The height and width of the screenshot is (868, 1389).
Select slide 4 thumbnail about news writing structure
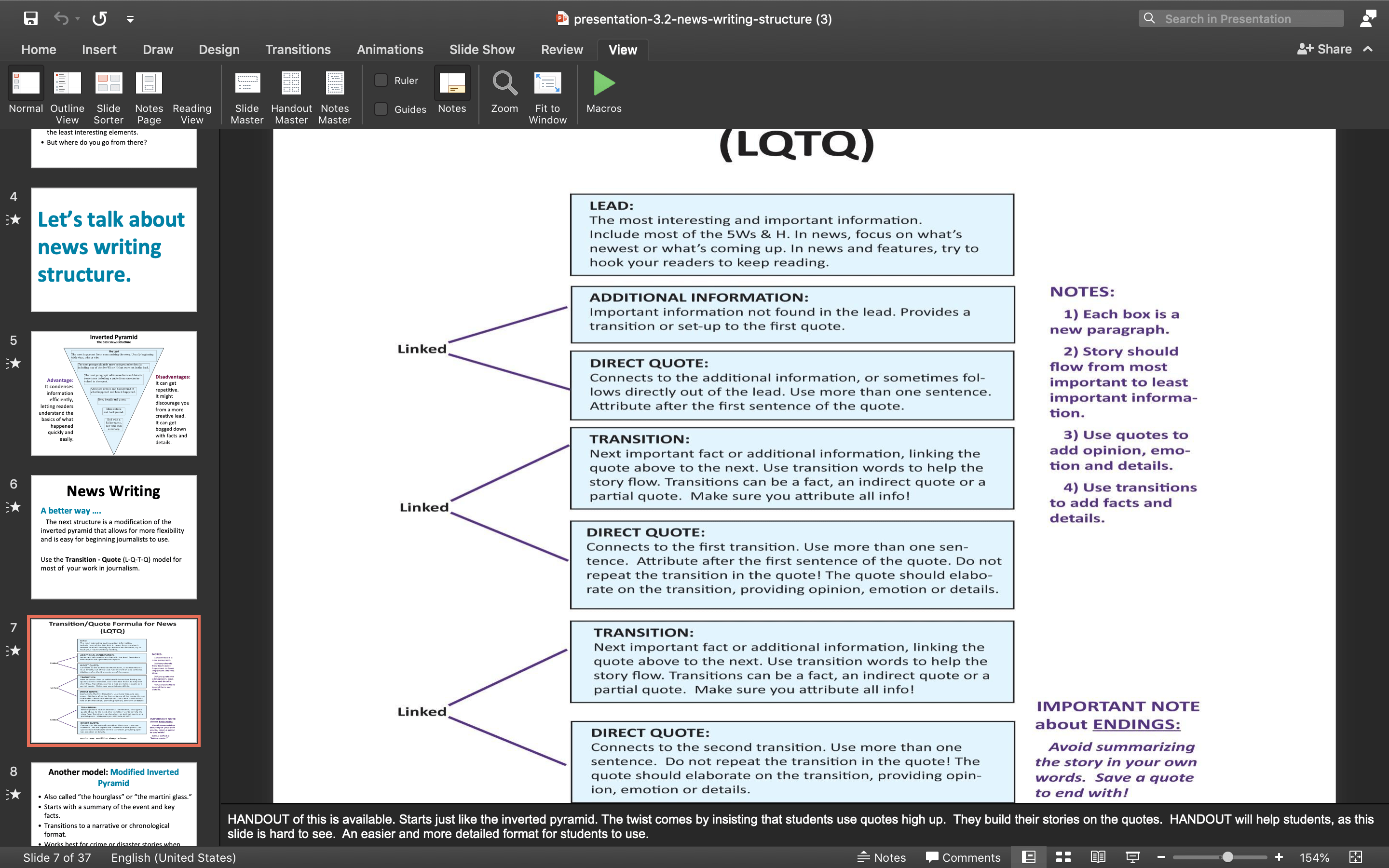coord(114,250)
